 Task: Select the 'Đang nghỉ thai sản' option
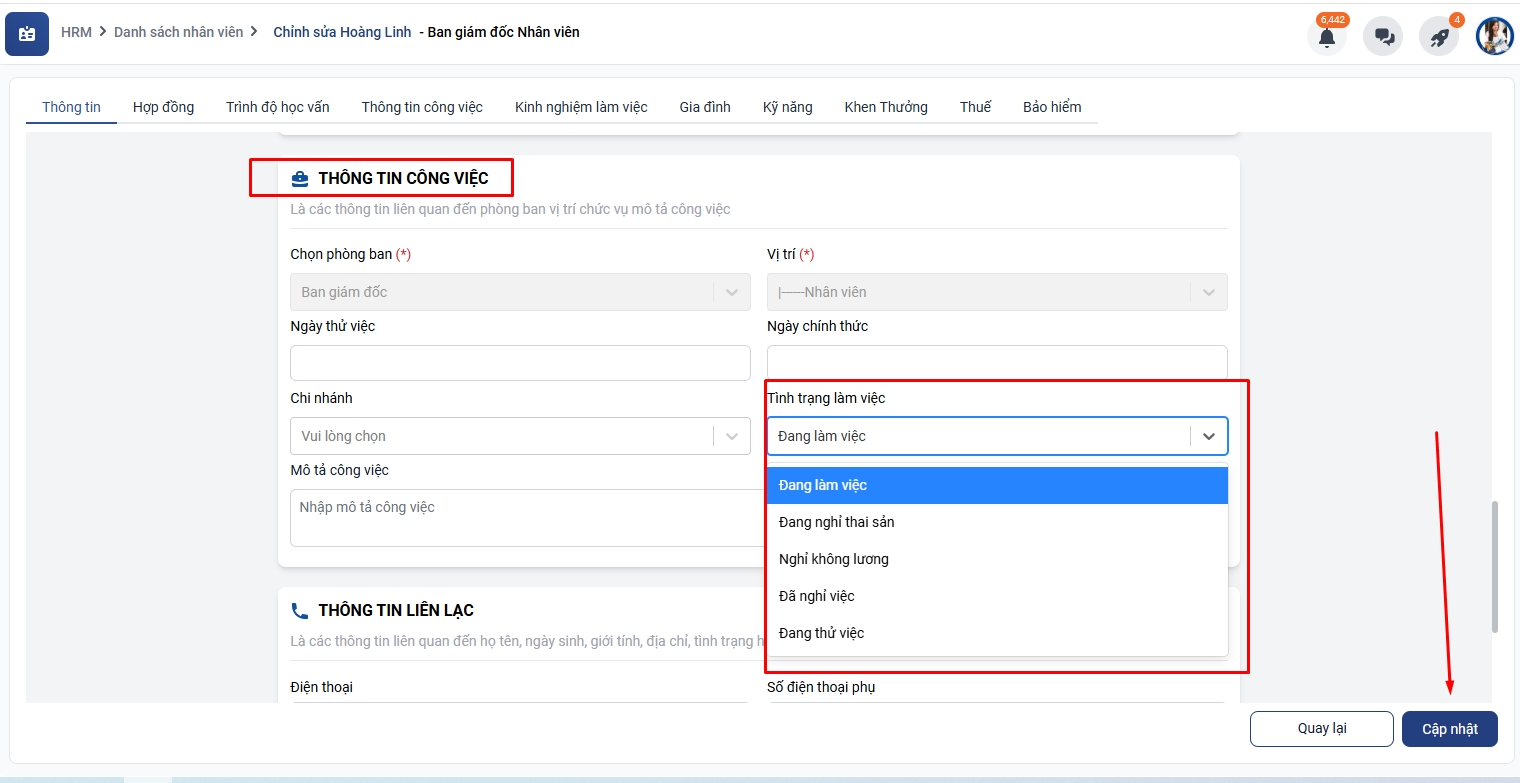[836, 522]
